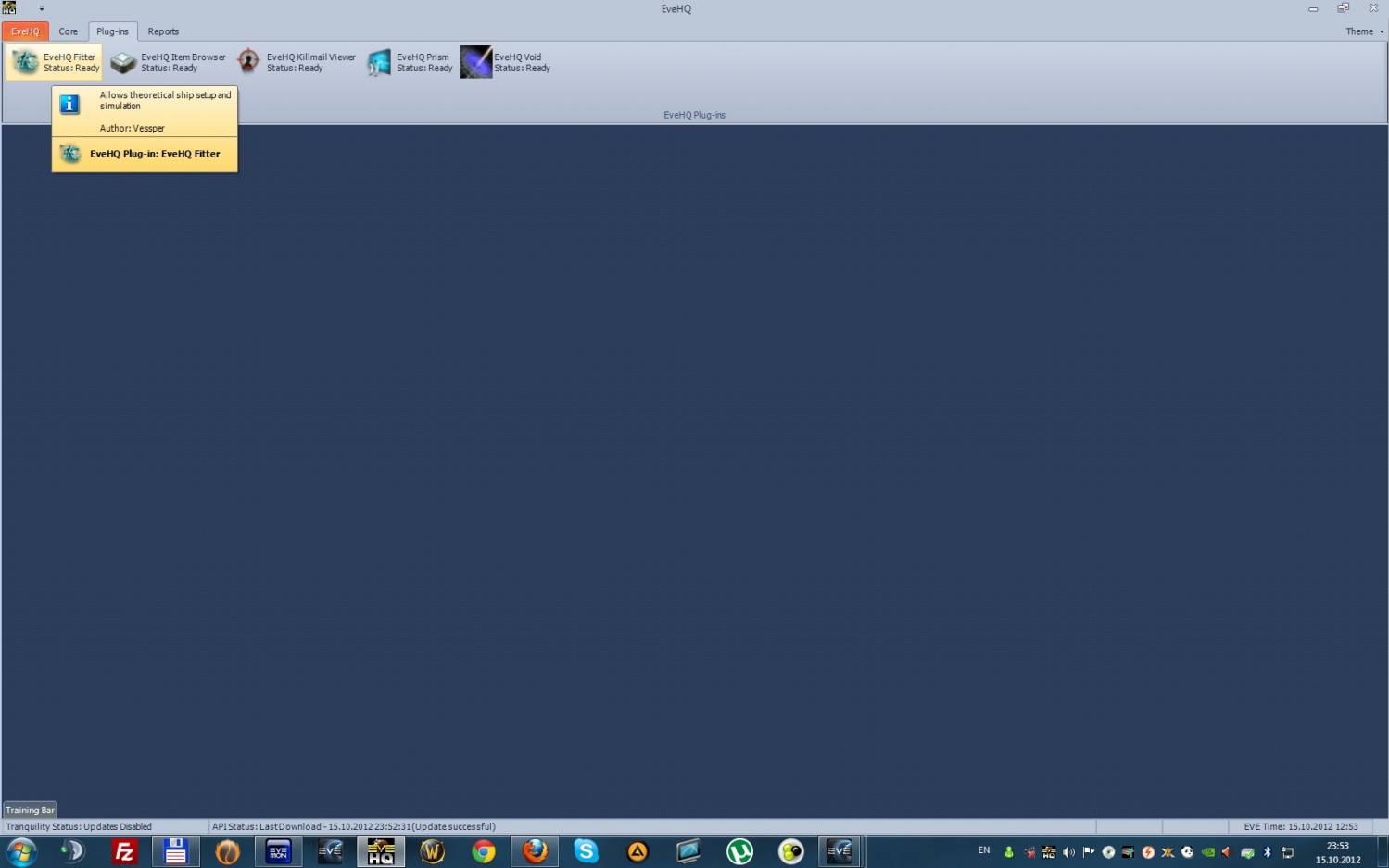Image resolution: width=1389 pixels, height=868 pixels.
Task: Open the Reports ribbon tab
Action: (x=163, y=31)
